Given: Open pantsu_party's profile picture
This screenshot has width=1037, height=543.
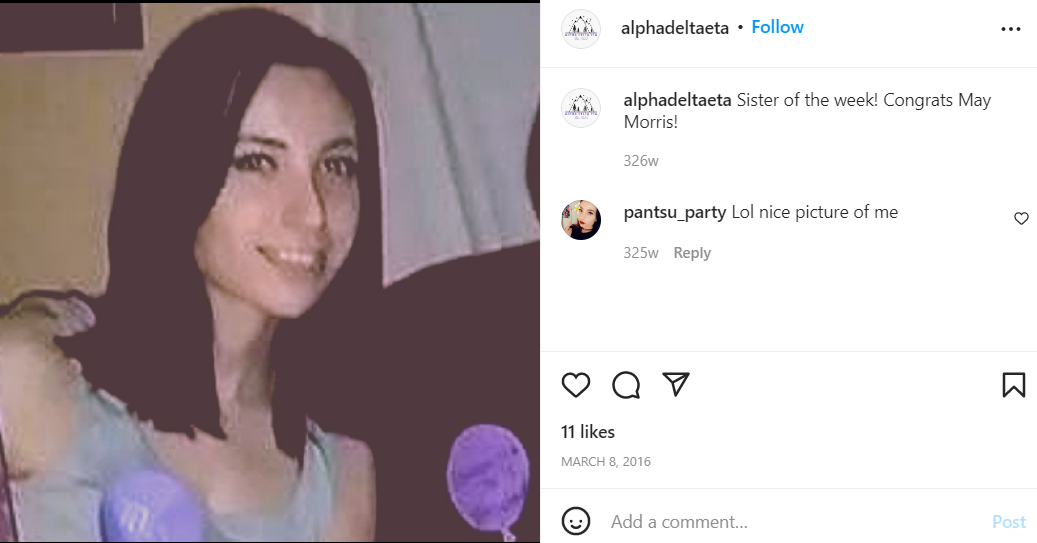Looking at the screenshot, I should [581, 220].
